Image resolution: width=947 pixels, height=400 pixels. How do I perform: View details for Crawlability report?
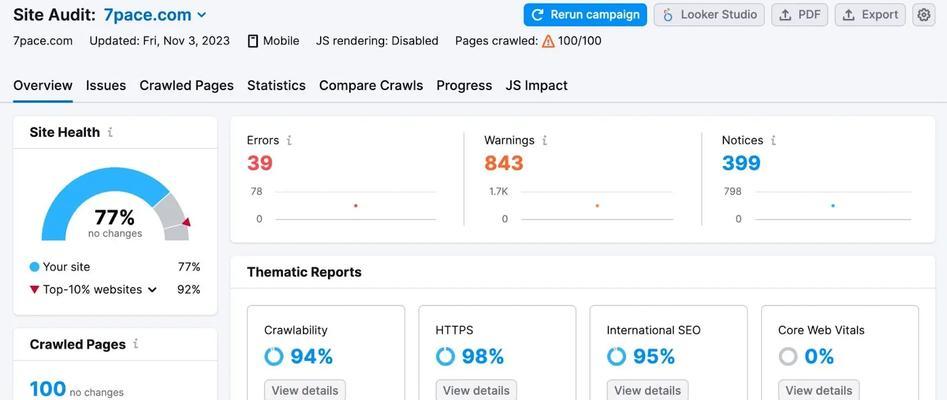pyautogui.click(x=305, y=390)
